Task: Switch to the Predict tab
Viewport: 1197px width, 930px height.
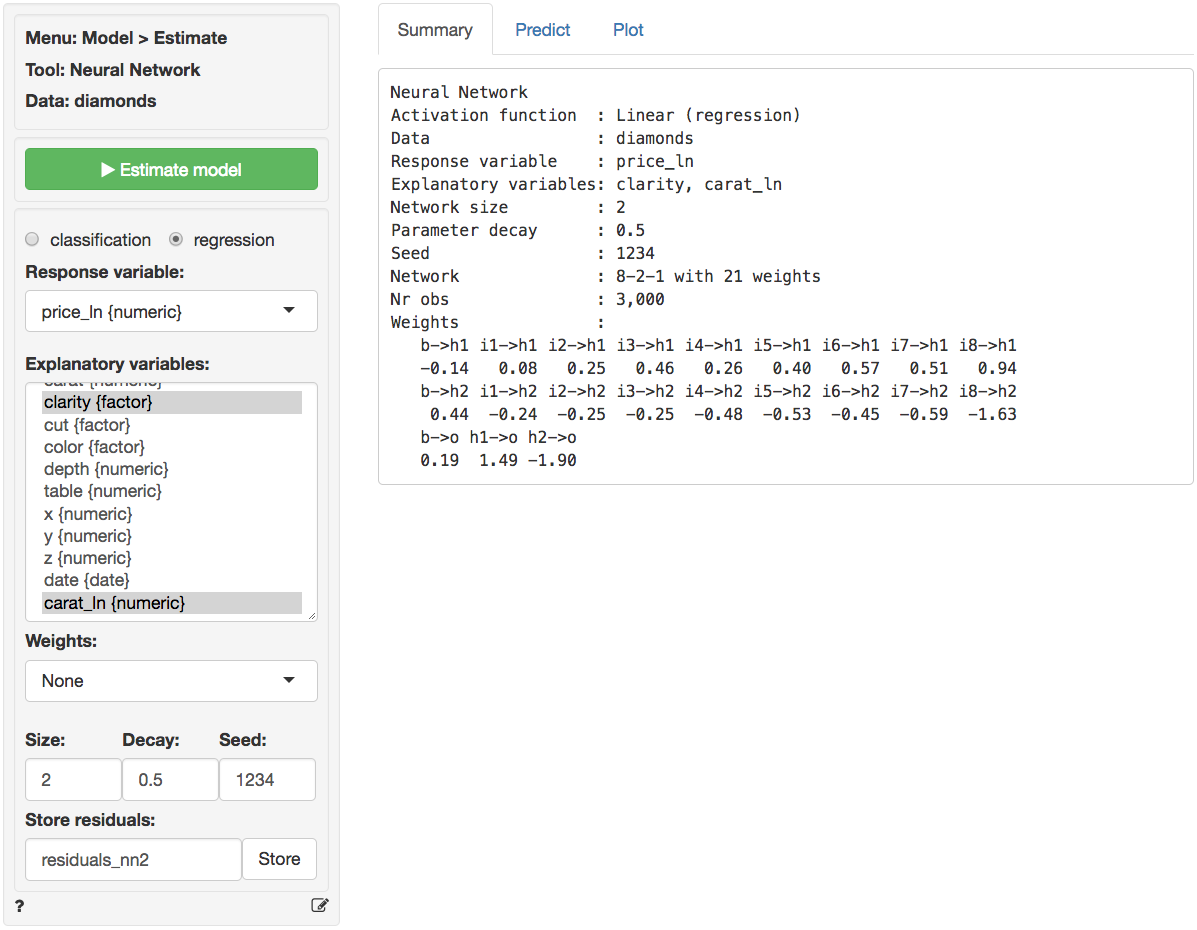Action: point(542,30)
